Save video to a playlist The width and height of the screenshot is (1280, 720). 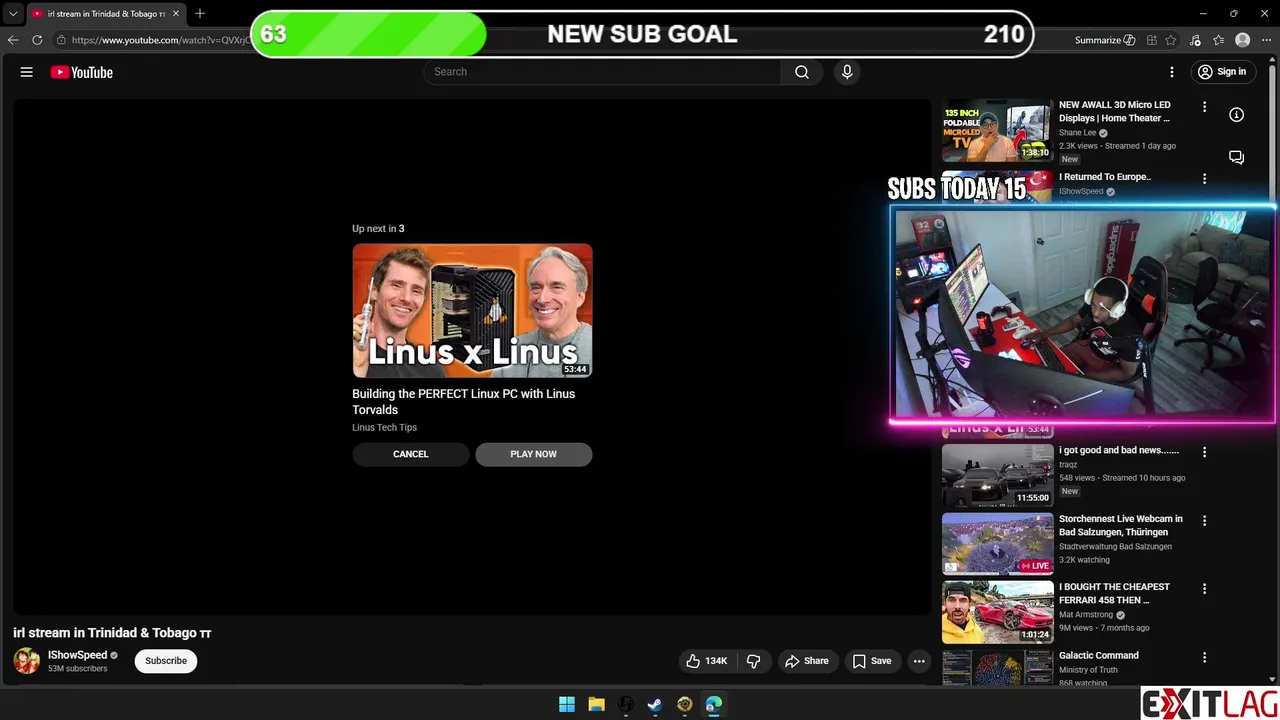pos(872,661)
